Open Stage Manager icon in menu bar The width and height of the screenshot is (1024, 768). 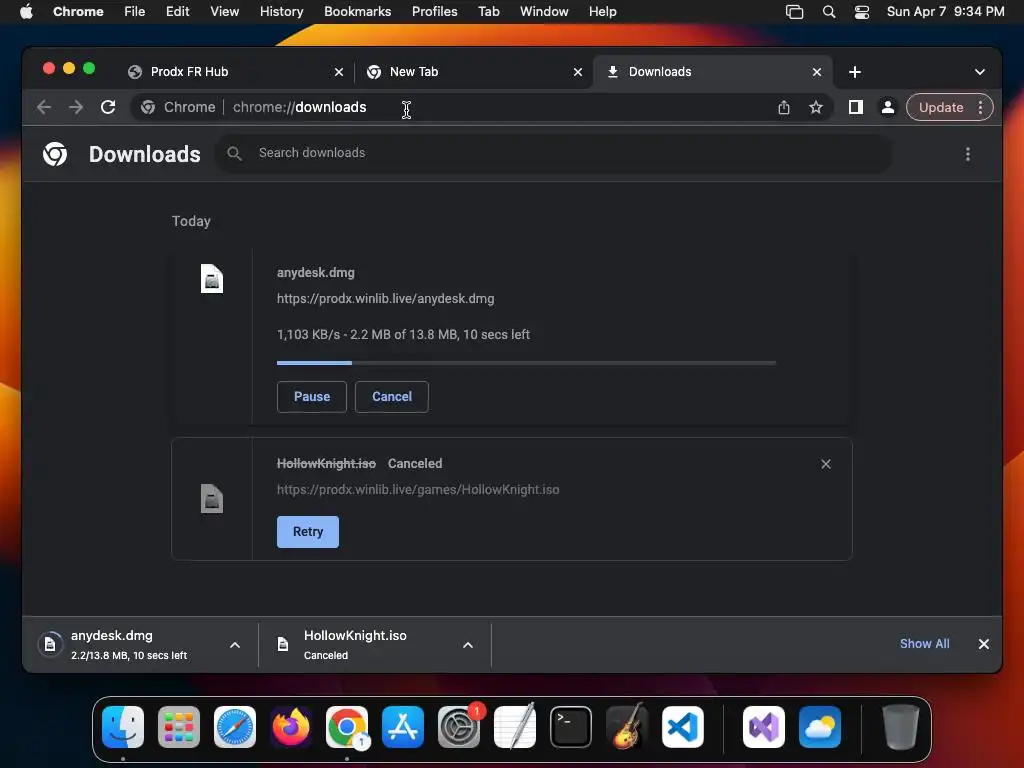[794, 12]
